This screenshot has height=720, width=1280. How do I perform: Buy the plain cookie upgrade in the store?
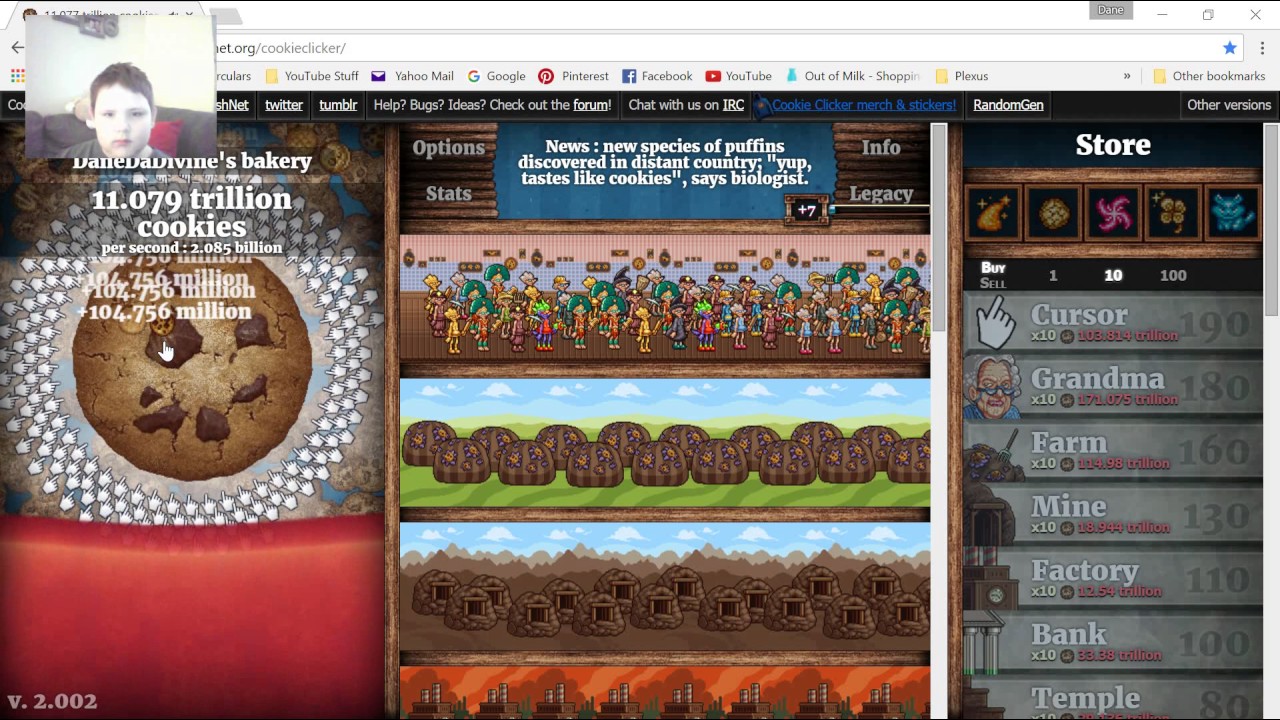tap(1053, 213)
